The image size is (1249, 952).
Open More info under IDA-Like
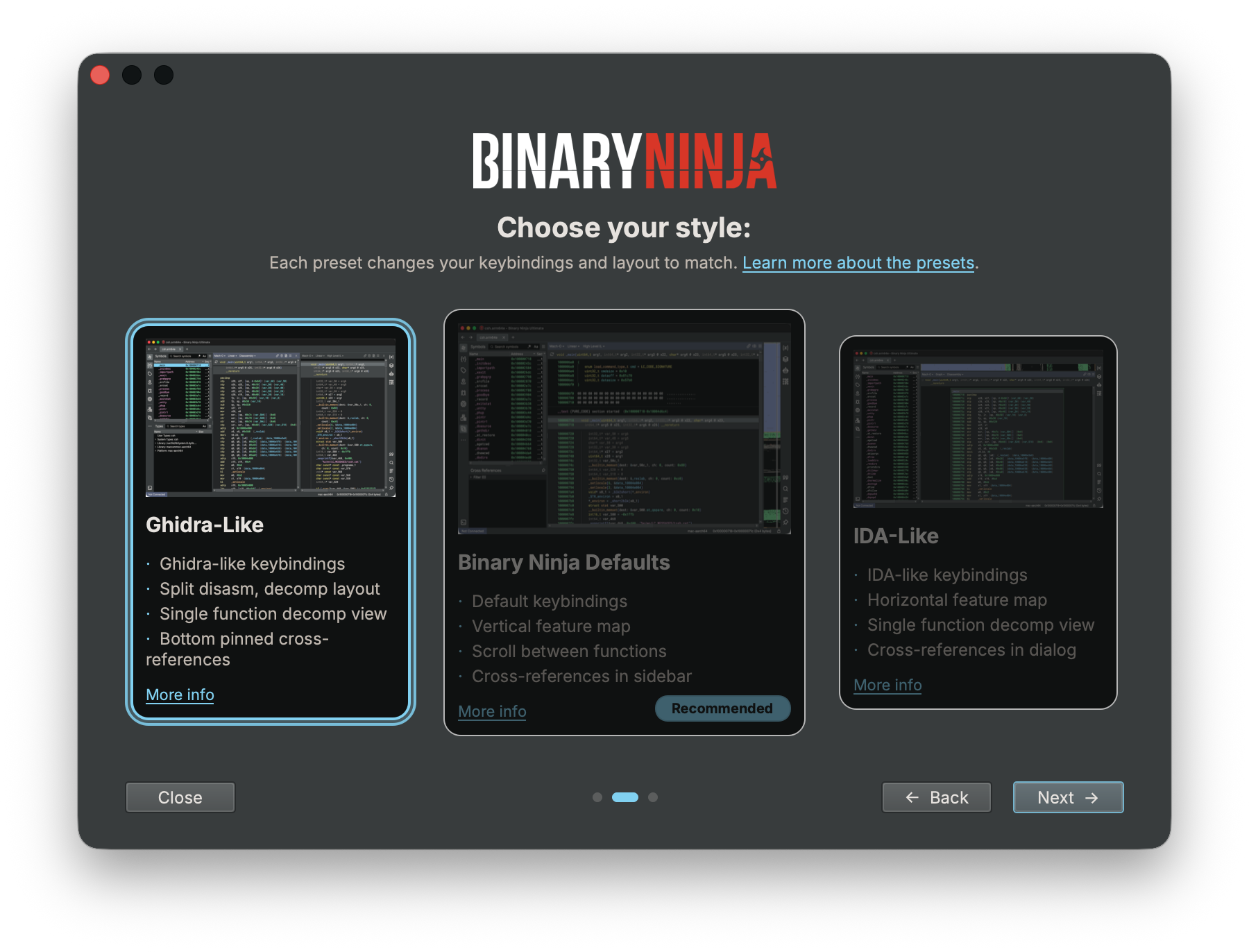click(887, 685)
